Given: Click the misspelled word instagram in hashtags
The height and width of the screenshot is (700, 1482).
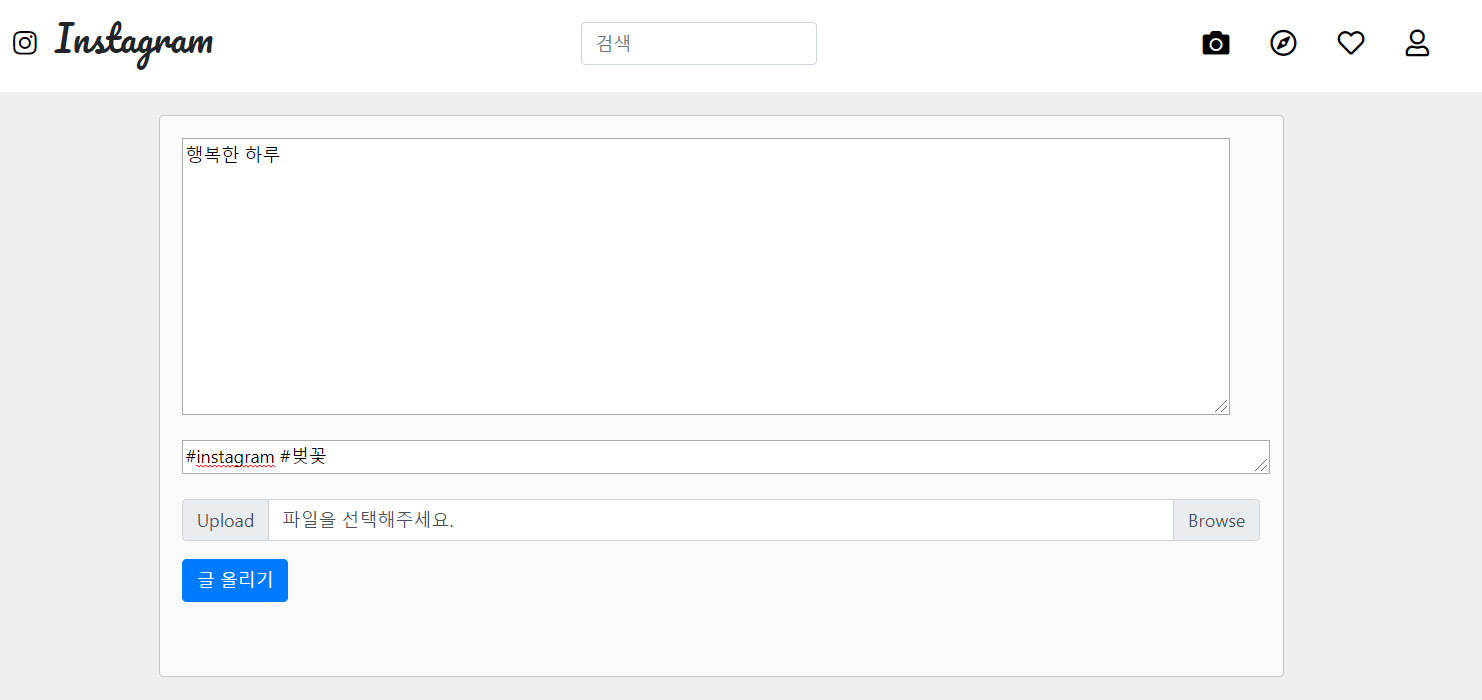Looking at the screenshot, I should tap(235, 457).
